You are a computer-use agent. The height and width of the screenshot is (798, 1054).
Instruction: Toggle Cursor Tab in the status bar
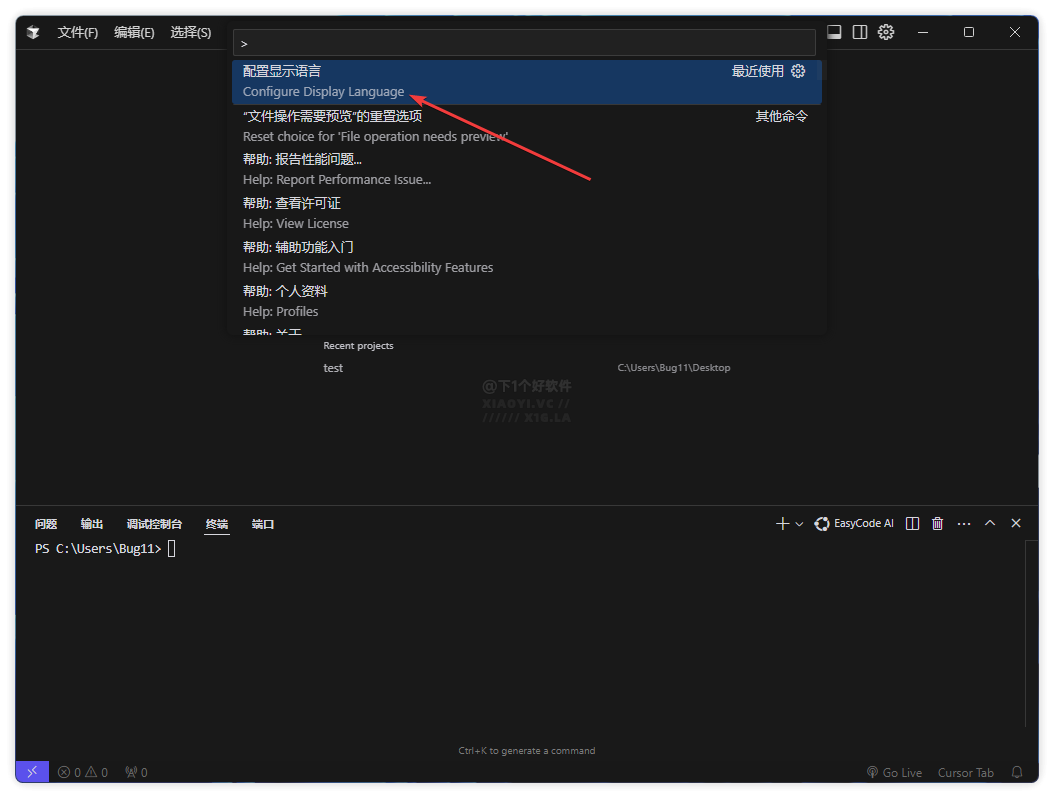[965, 772]
